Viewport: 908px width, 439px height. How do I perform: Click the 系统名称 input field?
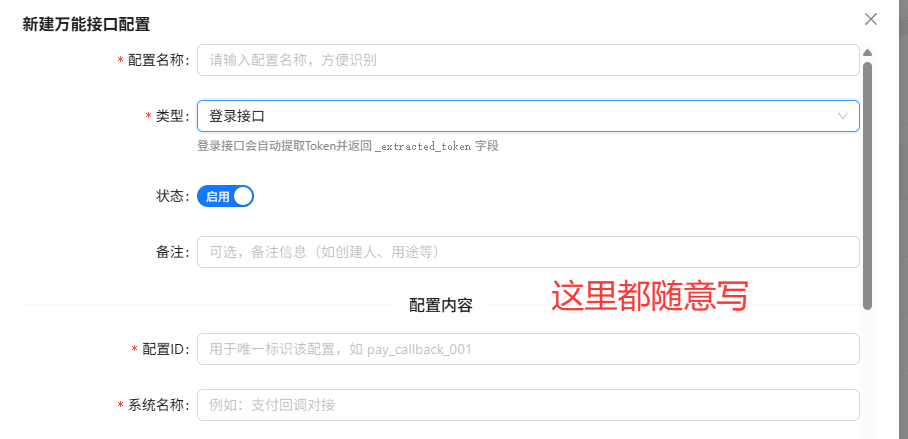[528, 405]
